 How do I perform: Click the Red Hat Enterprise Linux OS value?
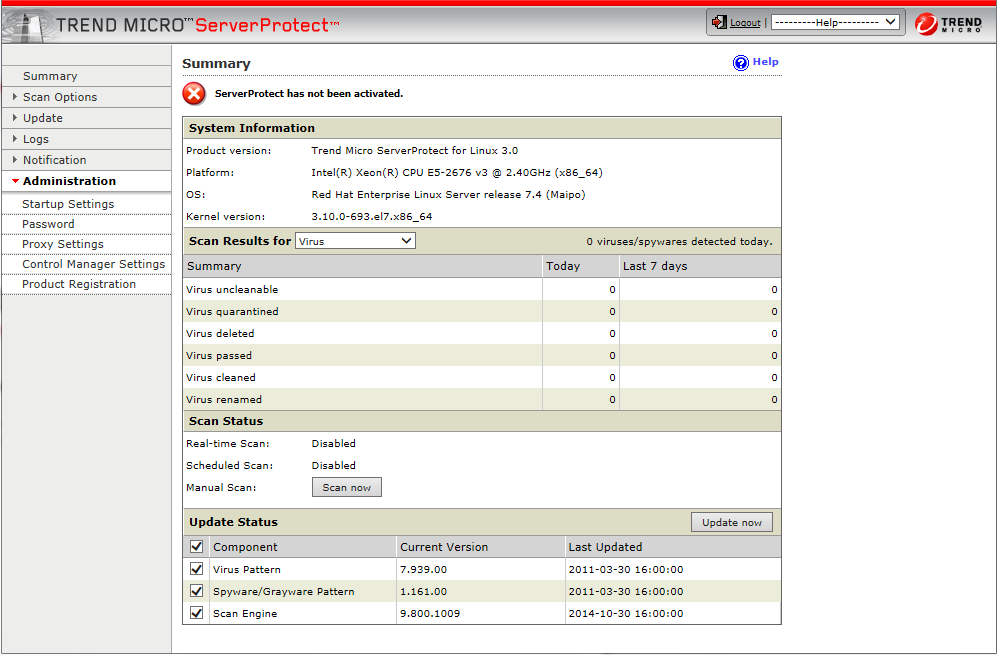(x=448, y=195)
